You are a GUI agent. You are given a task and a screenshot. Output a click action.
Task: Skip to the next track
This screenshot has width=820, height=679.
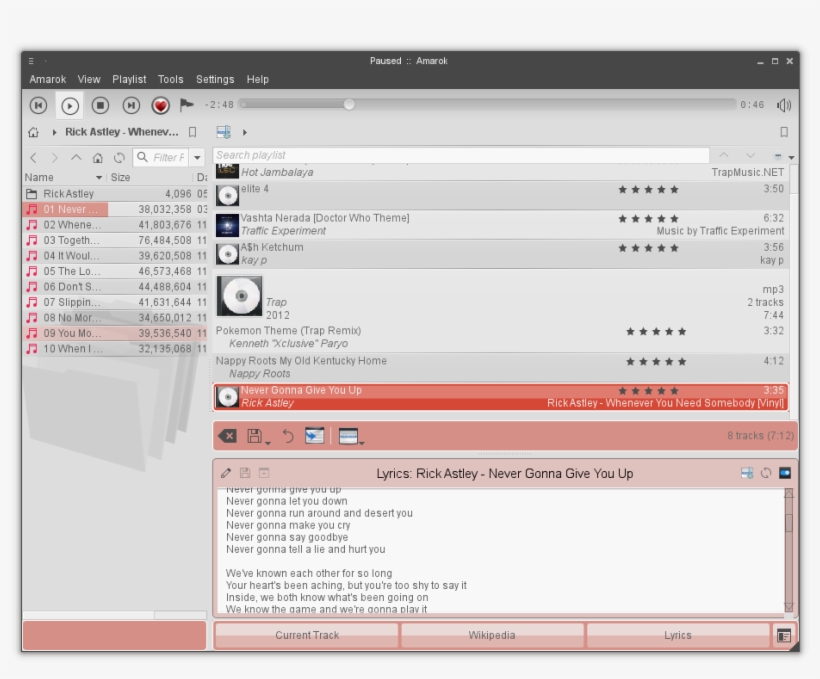130,105
